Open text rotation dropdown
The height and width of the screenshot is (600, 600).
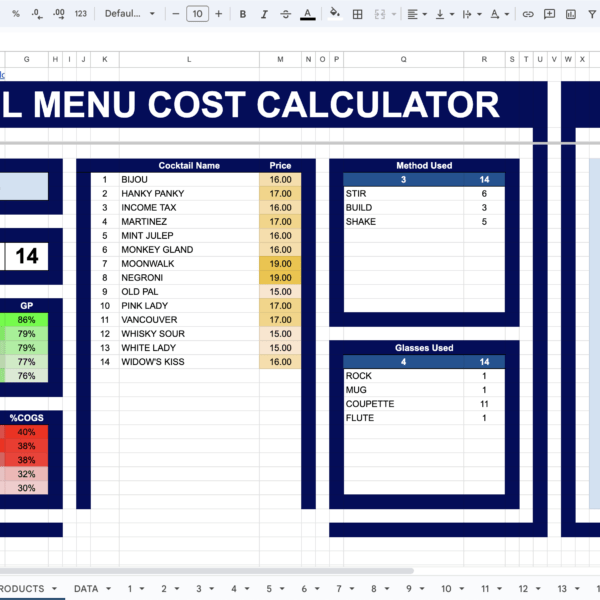[499, 14]
